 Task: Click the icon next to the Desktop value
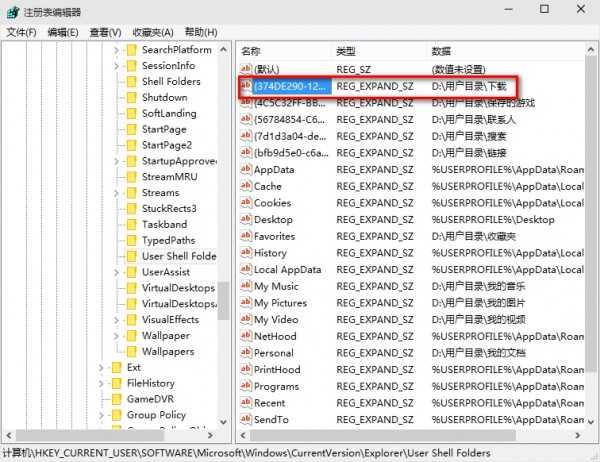click(246, 220)
